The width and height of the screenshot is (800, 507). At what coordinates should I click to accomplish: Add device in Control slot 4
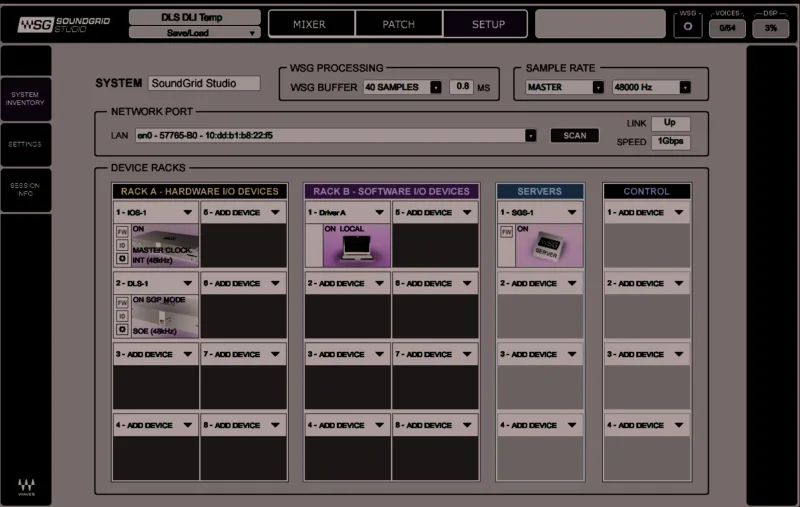(x=647, y=425)
